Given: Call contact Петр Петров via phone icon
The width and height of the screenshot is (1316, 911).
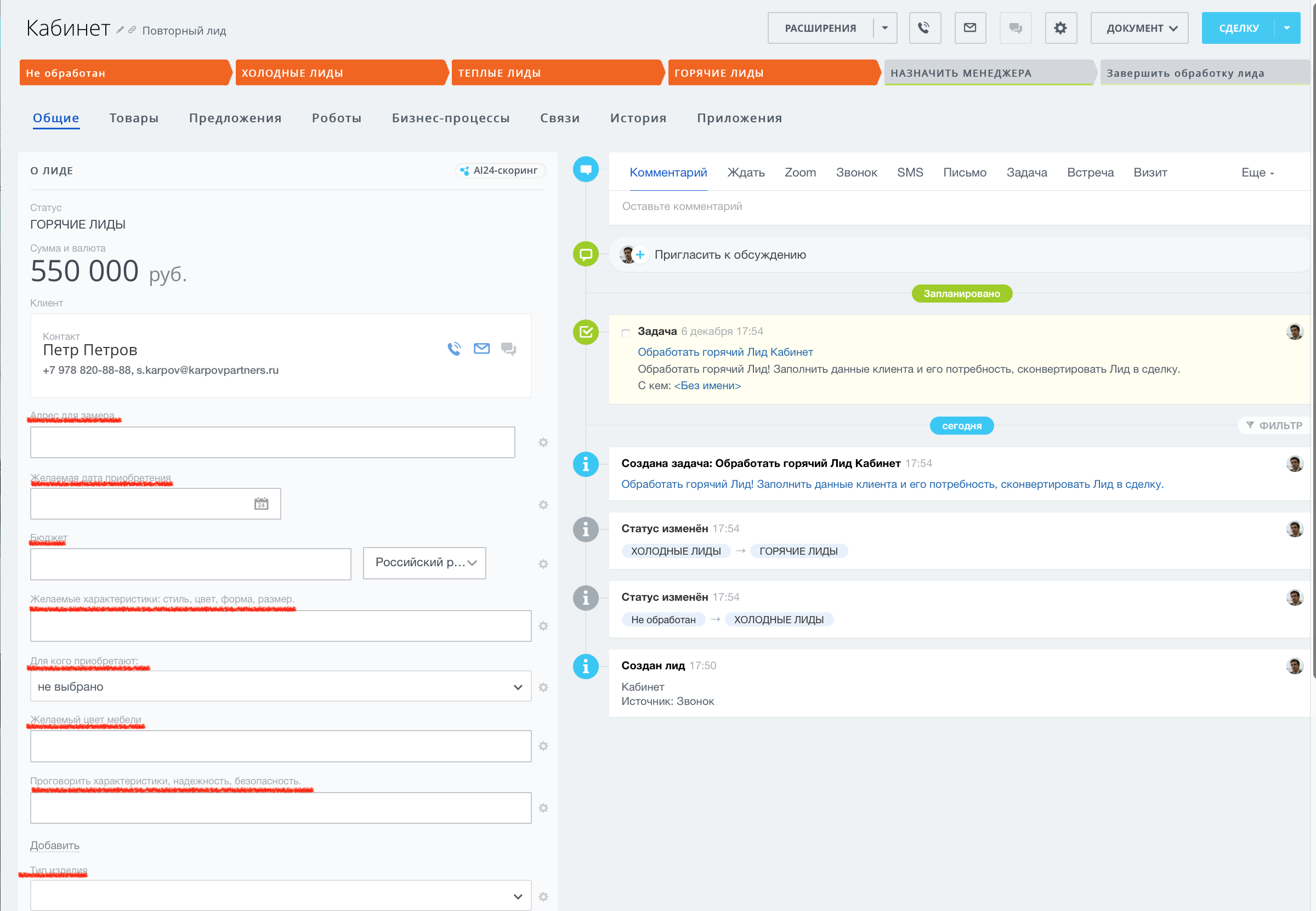Looking at the screenshot, I should tap(454, 349).
